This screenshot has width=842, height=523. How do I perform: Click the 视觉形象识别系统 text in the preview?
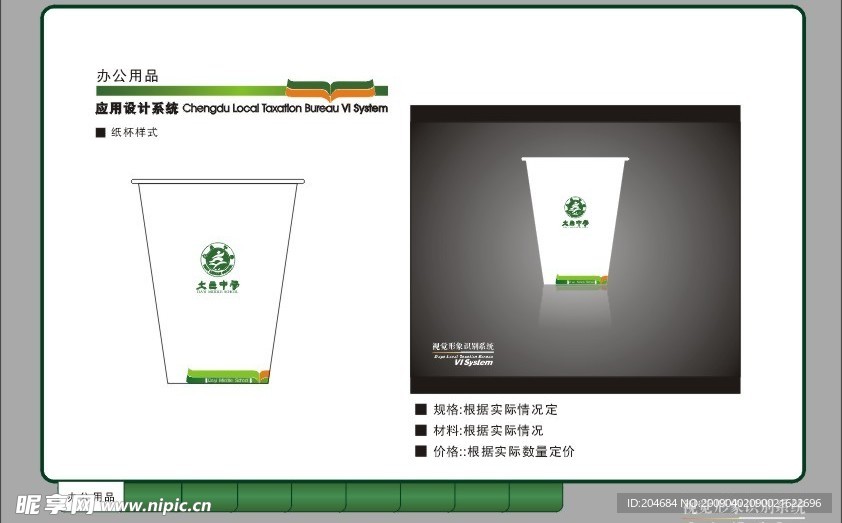tap(463, 347)
